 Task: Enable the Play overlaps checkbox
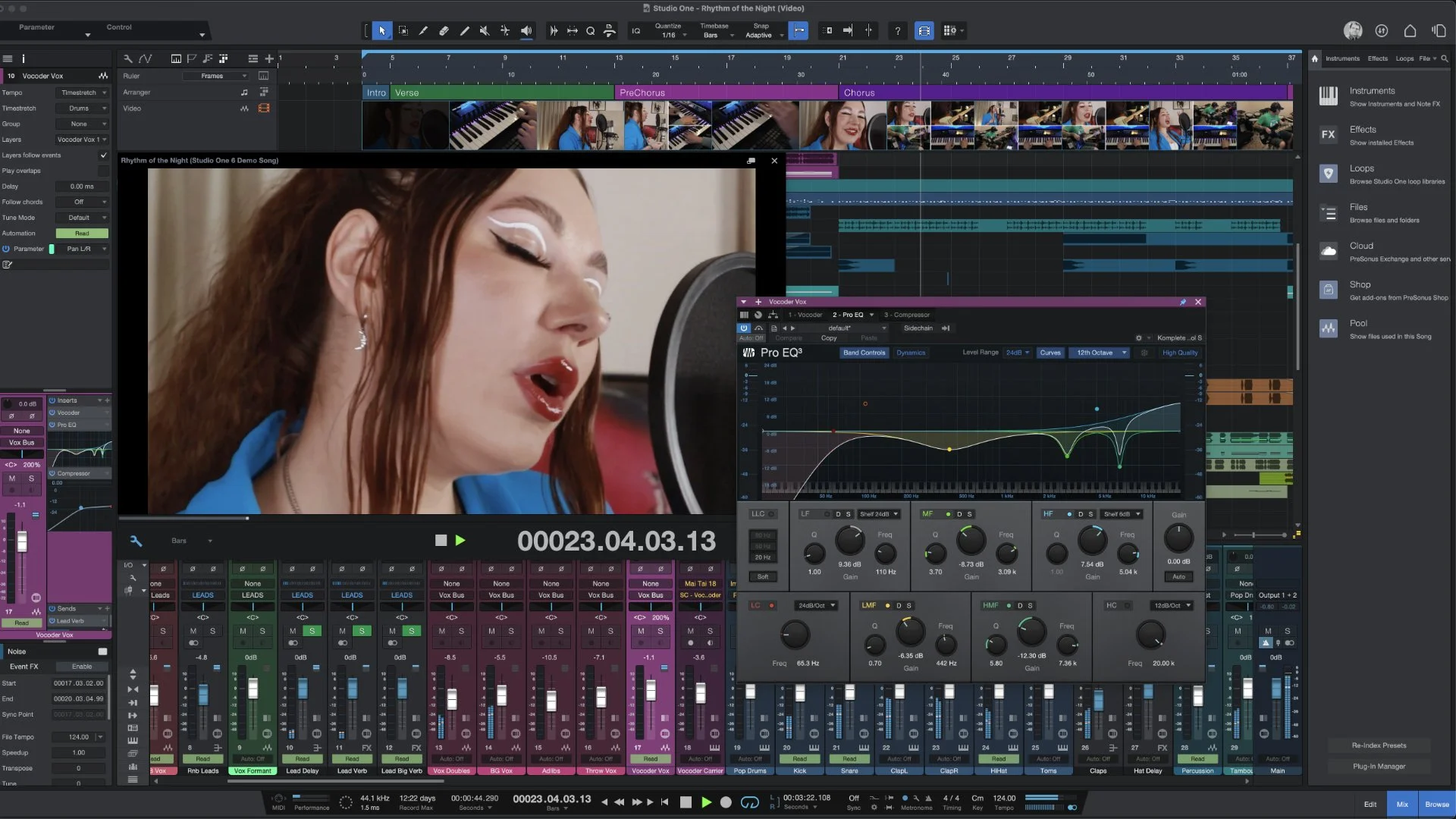[x=103, y=170]
